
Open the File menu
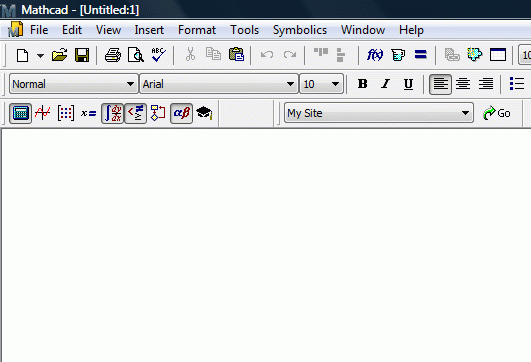pos(39,30)
